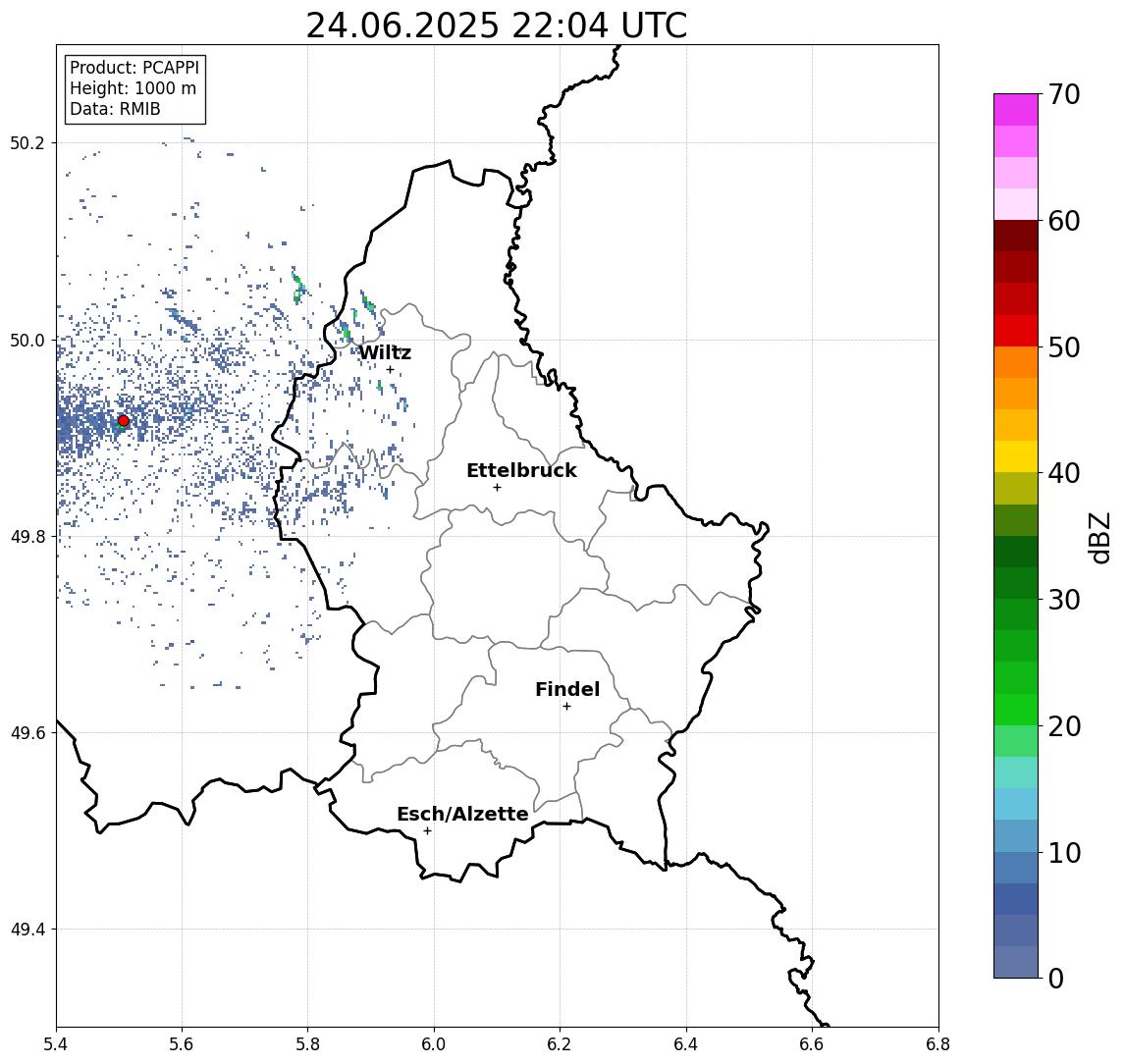Click the Ettelbruck station cross marker

497,488
